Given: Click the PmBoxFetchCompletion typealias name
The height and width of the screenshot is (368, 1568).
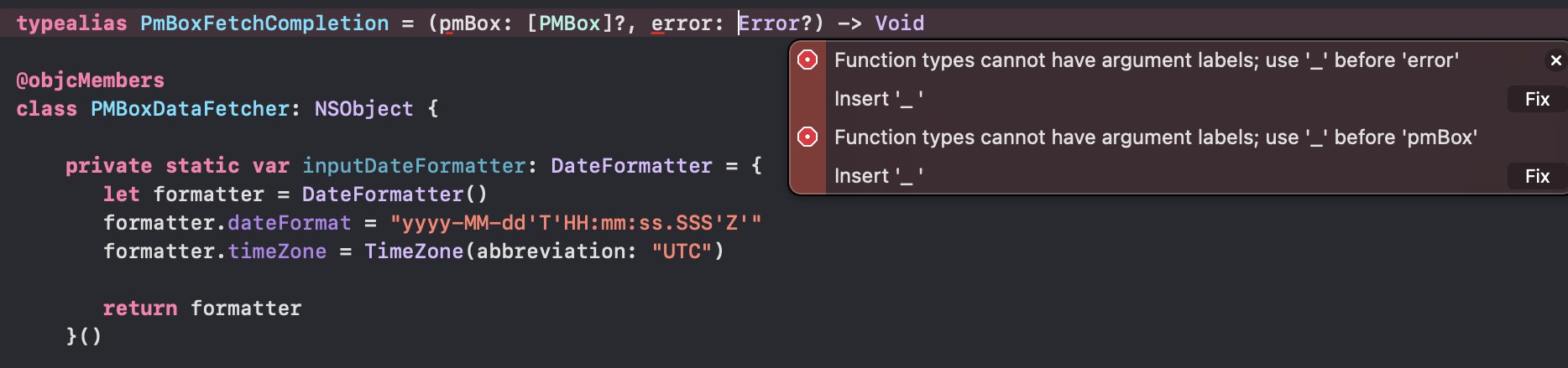Looking at the screenshot, I should (264, 23).
